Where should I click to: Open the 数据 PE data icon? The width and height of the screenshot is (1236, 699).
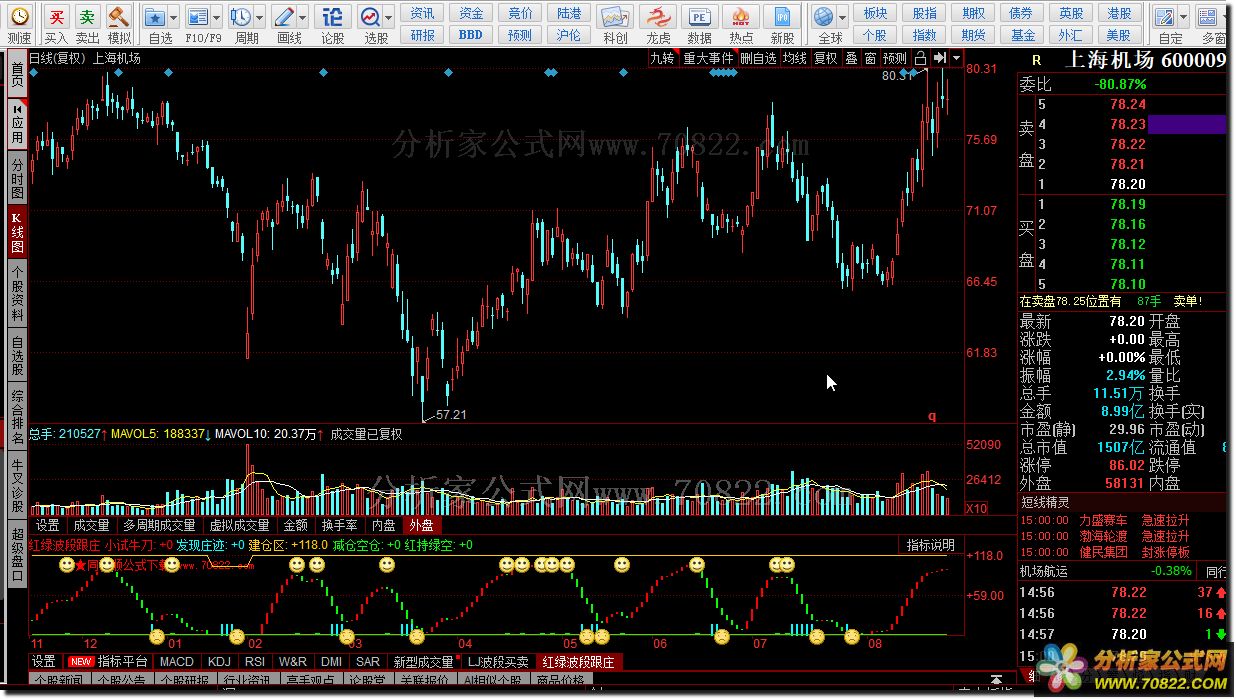[700, 17]
